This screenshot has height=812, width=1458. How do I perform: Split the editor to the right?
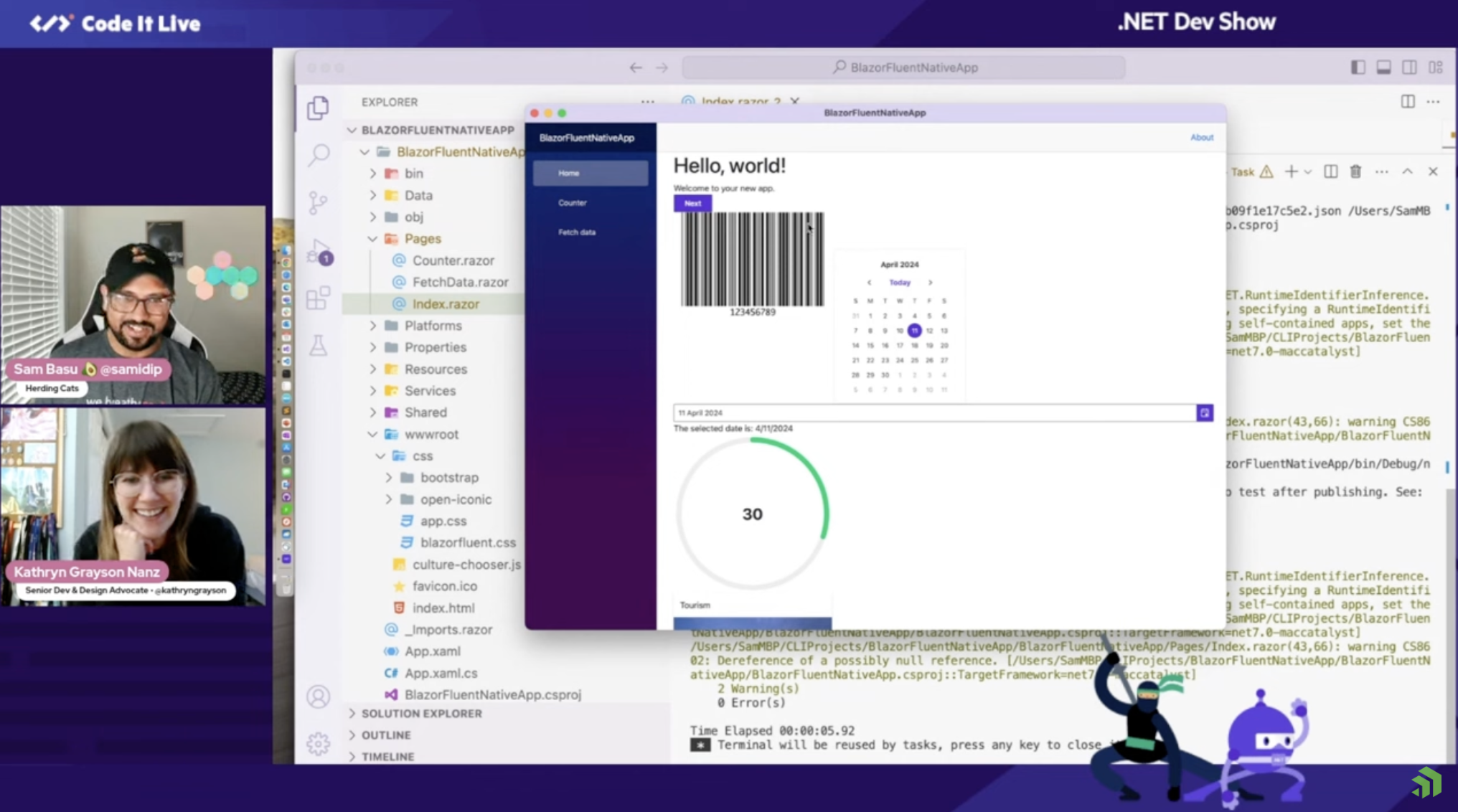(1408, 102)
